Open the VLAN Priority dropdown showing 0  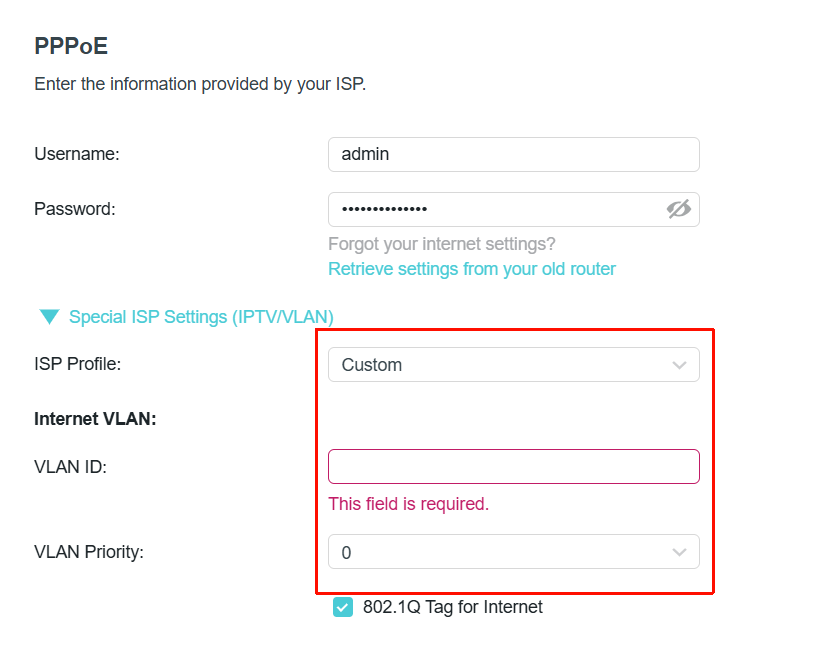coord(513,551)
